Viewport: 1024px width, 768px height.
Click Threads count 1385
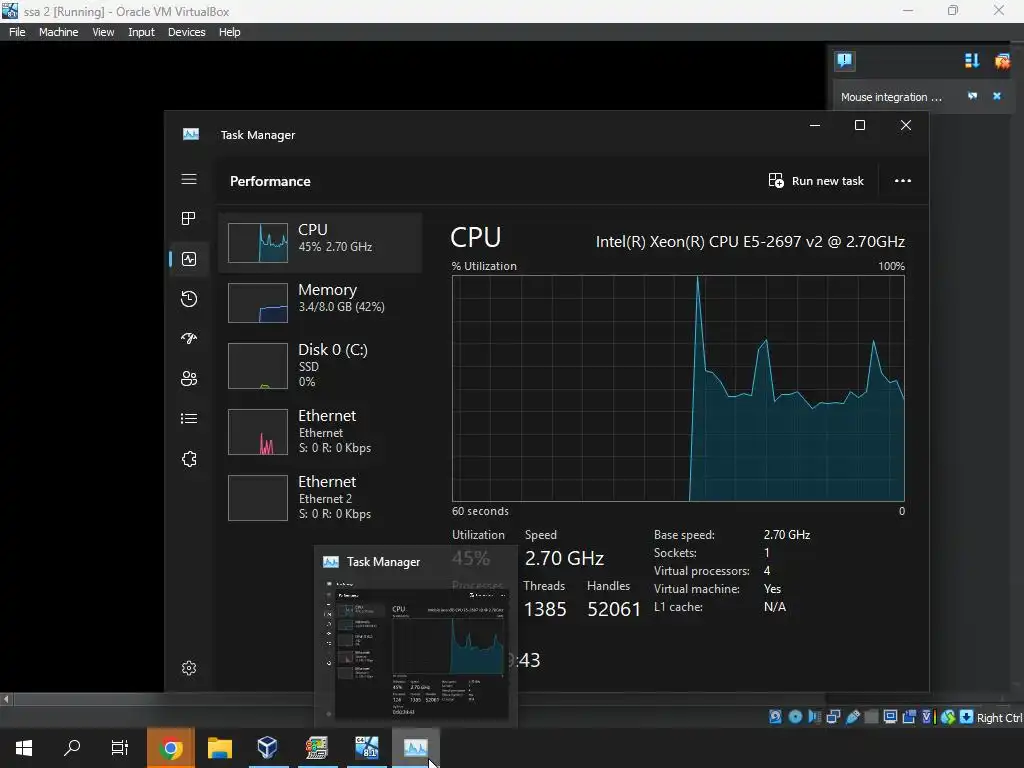(545, 609)
